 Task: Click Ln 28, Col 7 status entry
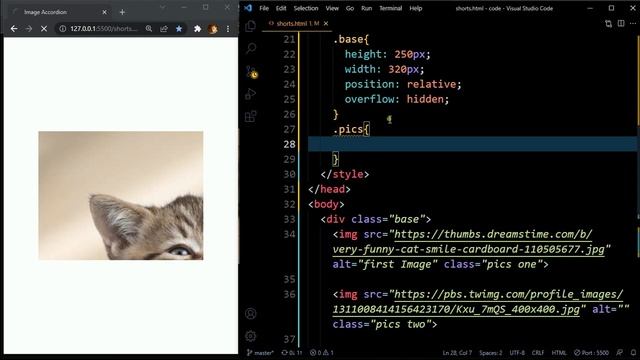(x=457, y=353)
